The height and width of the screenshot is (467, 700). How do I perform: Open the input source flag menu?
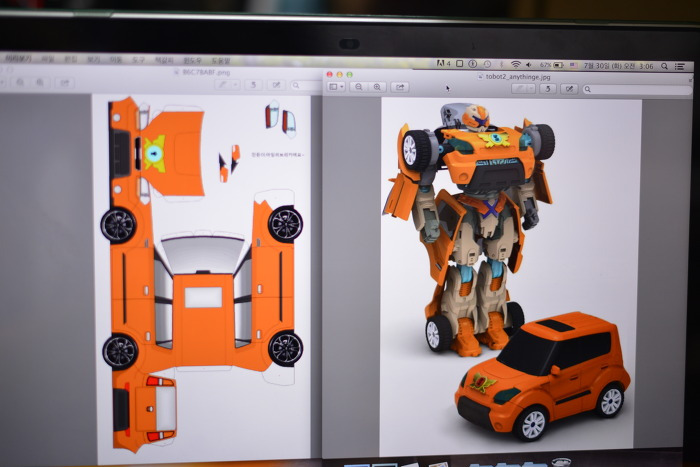click(573, 66)
